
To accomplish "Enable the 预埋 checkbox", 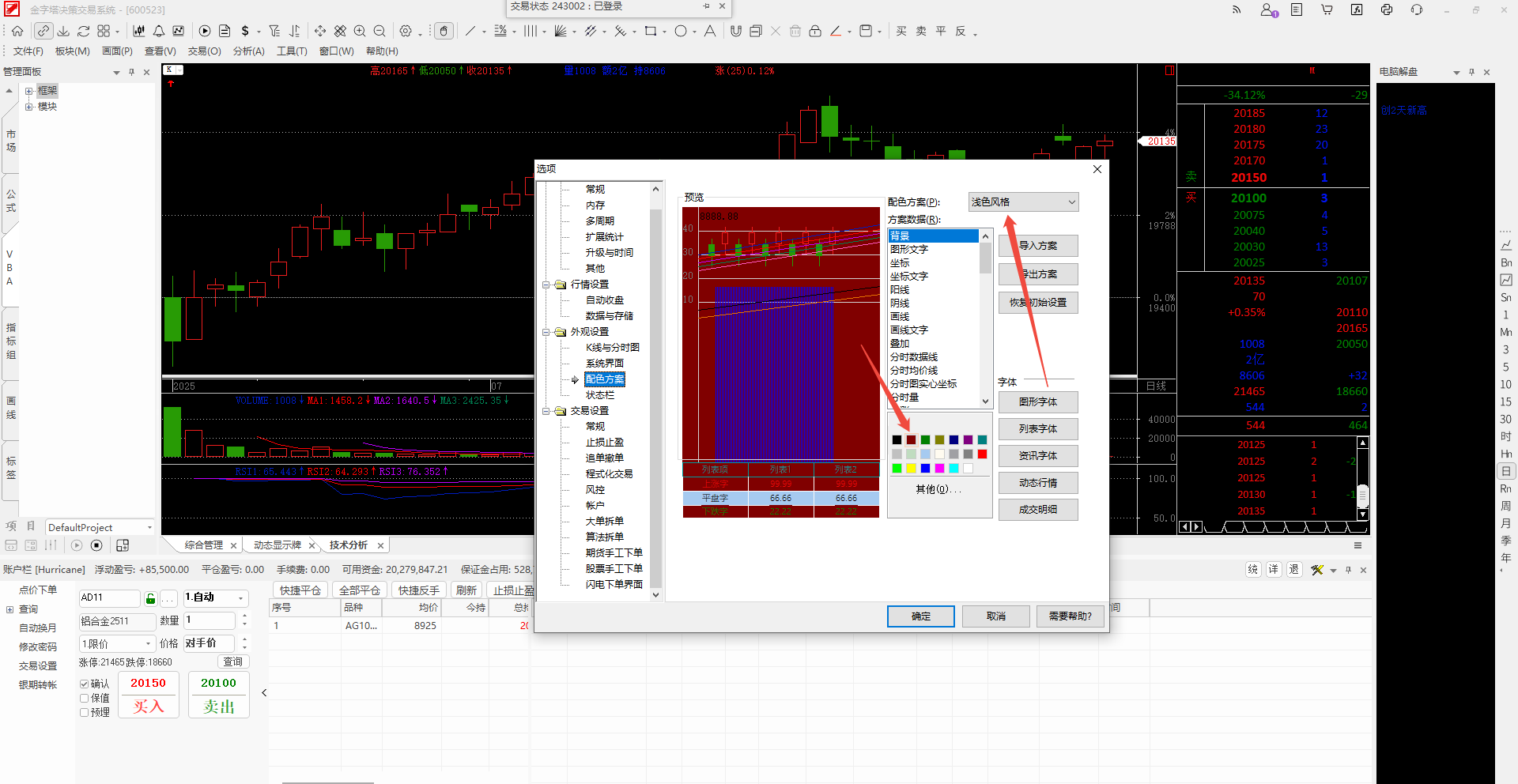I will (x=84, y=712).
